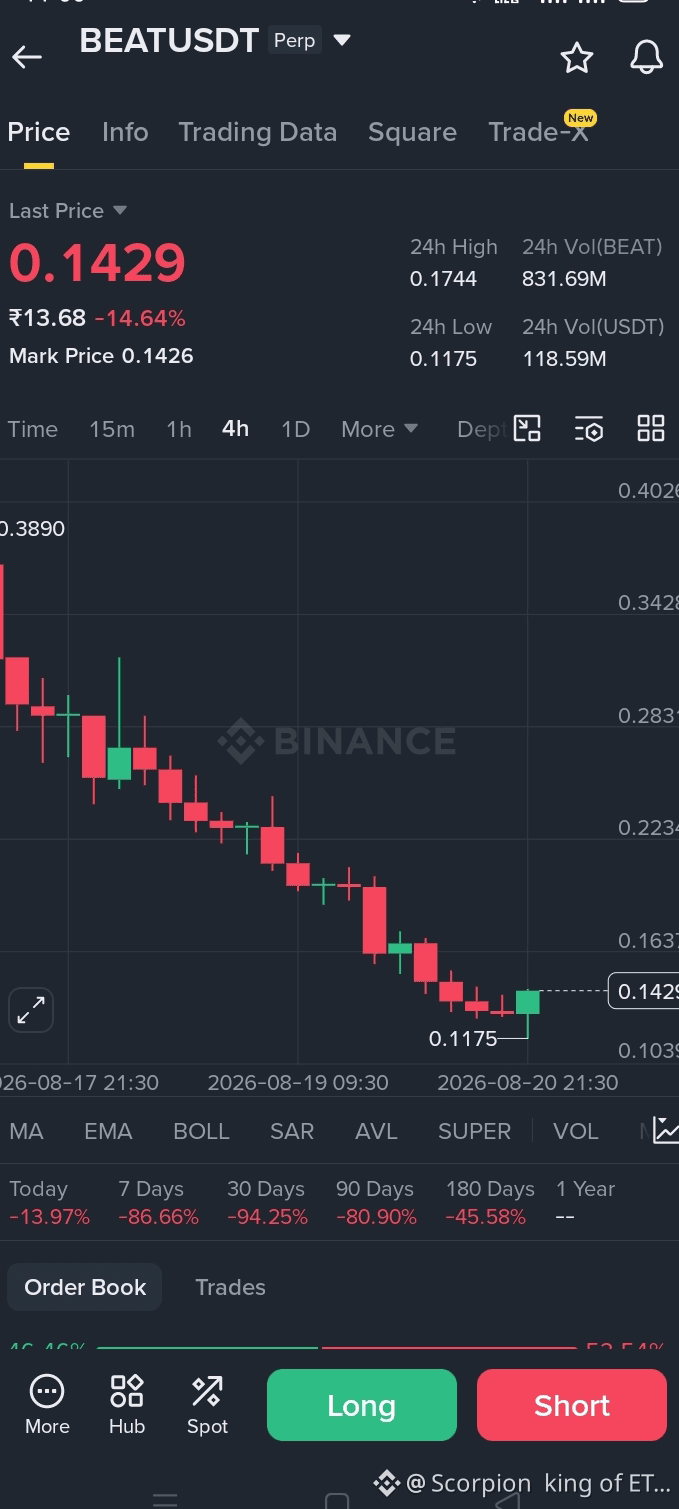679x1509 pixels.
Task: Tap the Mark Price 0.1426 text
Action: coord(101,356)
